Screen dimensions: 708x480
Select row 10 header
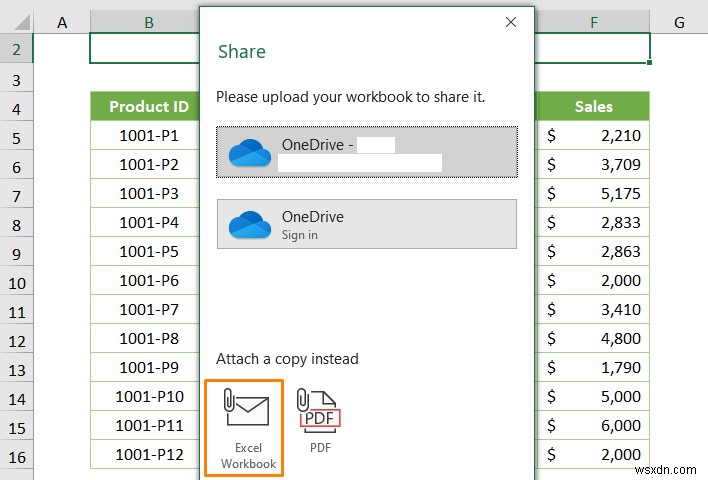pos(17,281)
